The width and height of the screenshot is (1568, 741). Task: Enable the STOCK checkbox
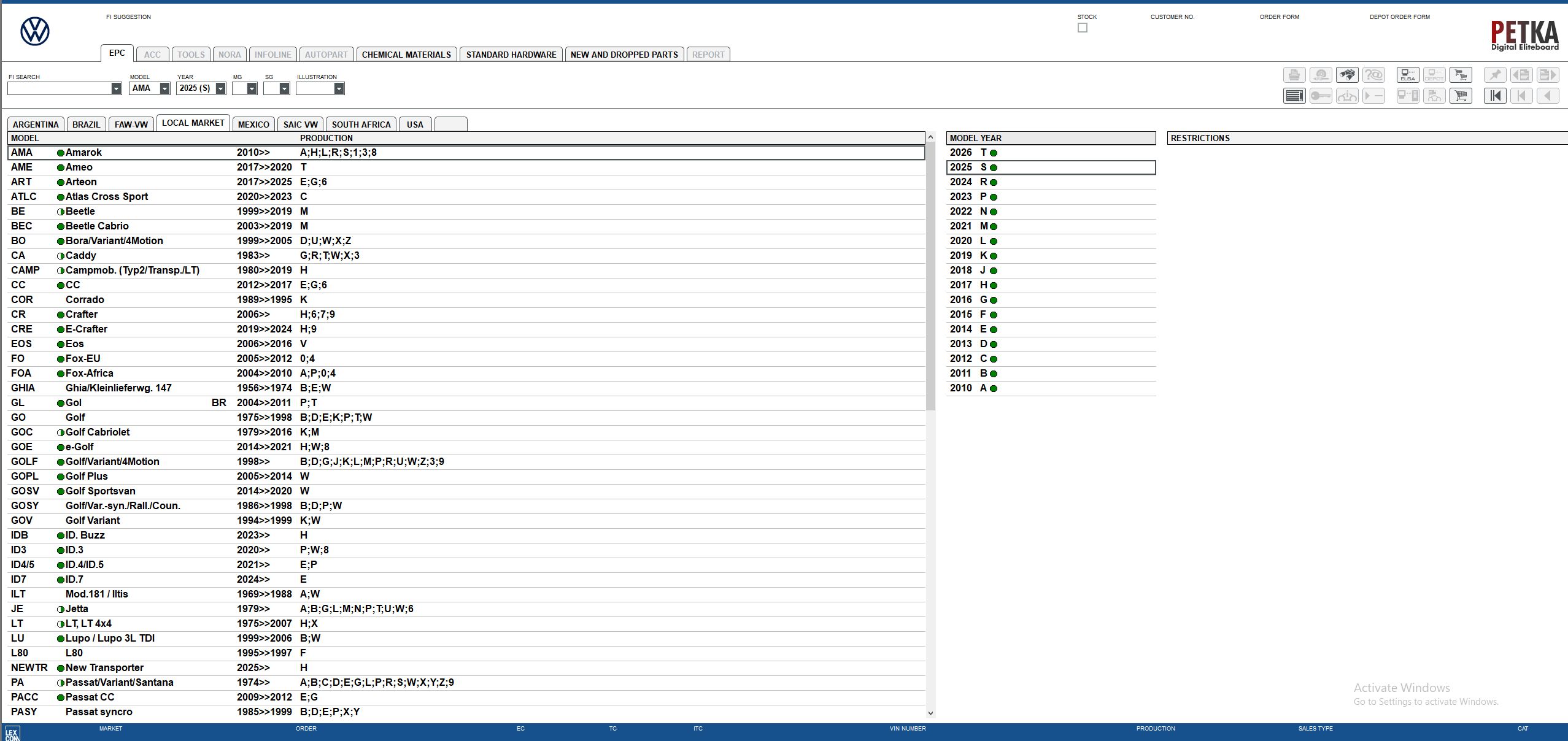[x=1083, y=28]
